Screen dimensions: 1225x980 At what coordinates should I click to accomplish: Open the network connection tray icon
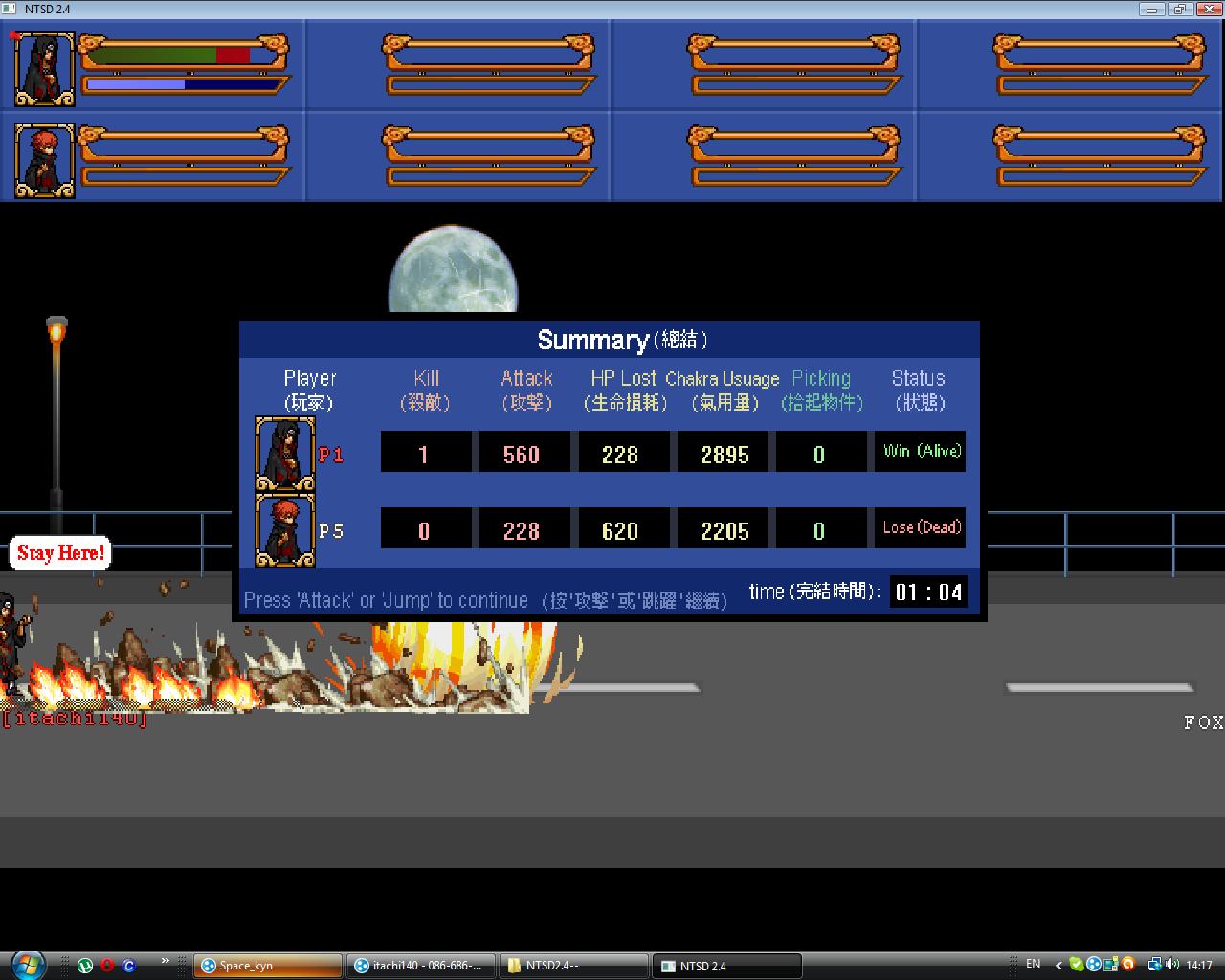coord(1155,965)
